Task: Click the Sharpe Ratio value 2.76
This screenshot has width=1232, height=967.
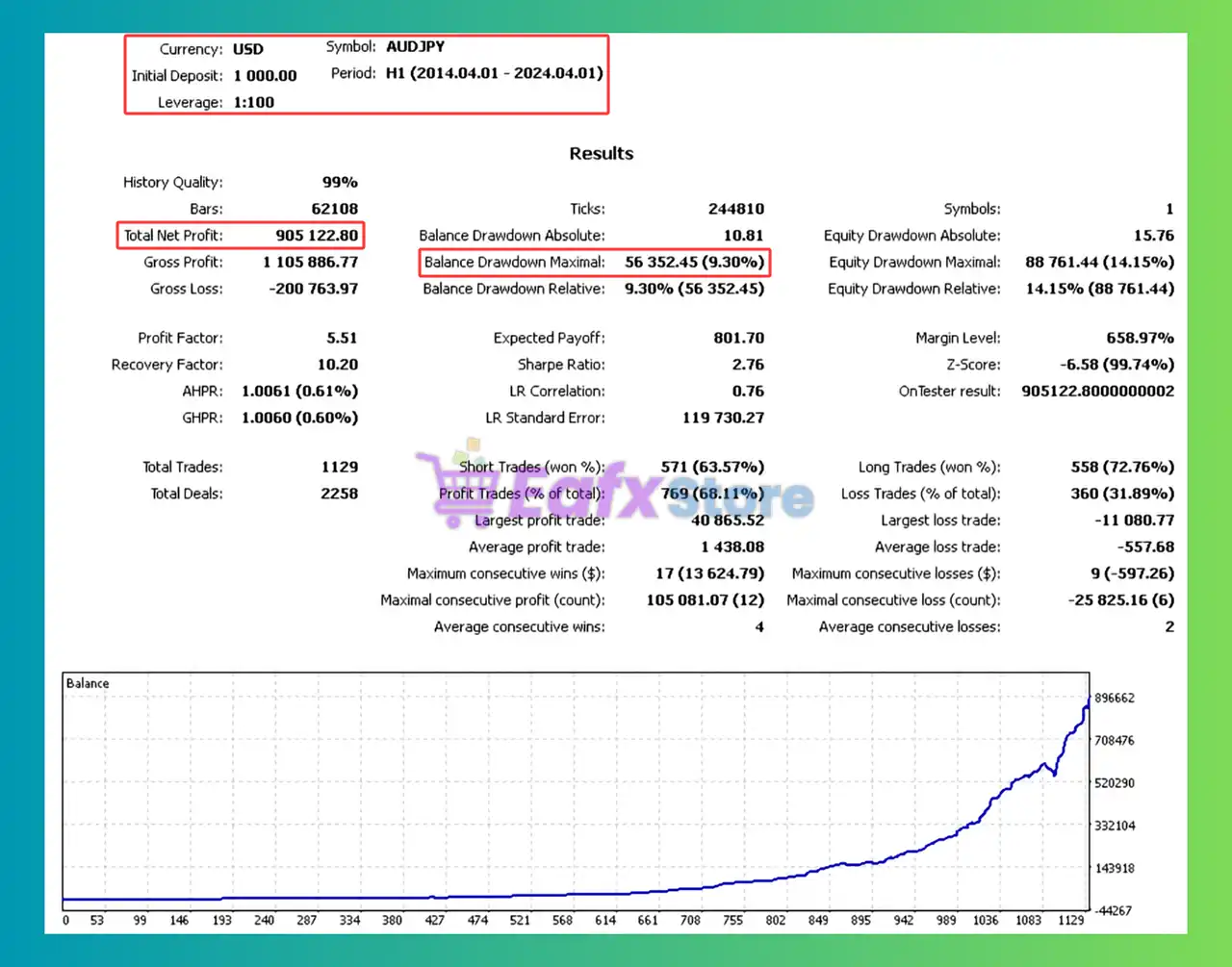Action: coord(747,365)
